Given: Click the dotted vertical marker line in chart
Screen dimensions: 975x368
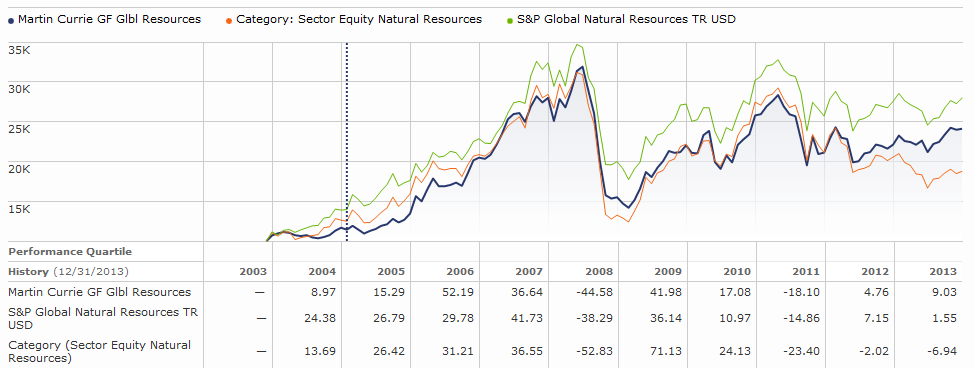Looking at the screenshot, I should pyautogui.click(x=346, y=142).
